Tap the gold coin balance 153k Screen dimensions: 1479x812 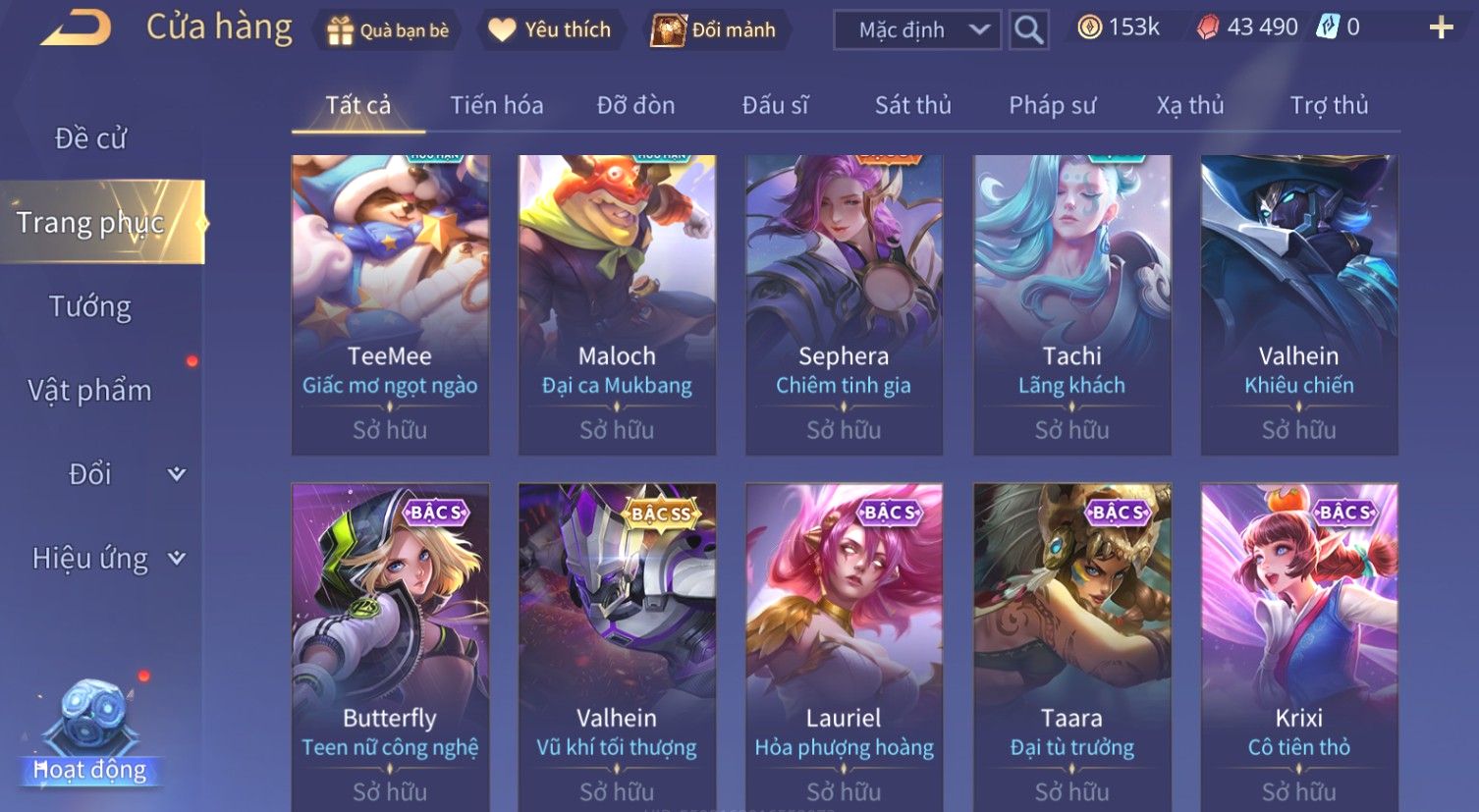(1118, 27)
